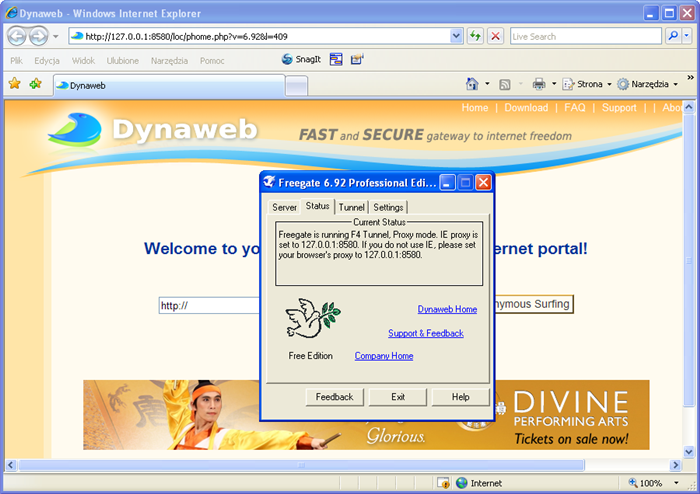Open Support & Feedback link in Freegate
Screen dimensions: 700x494
tap(425, 333)
